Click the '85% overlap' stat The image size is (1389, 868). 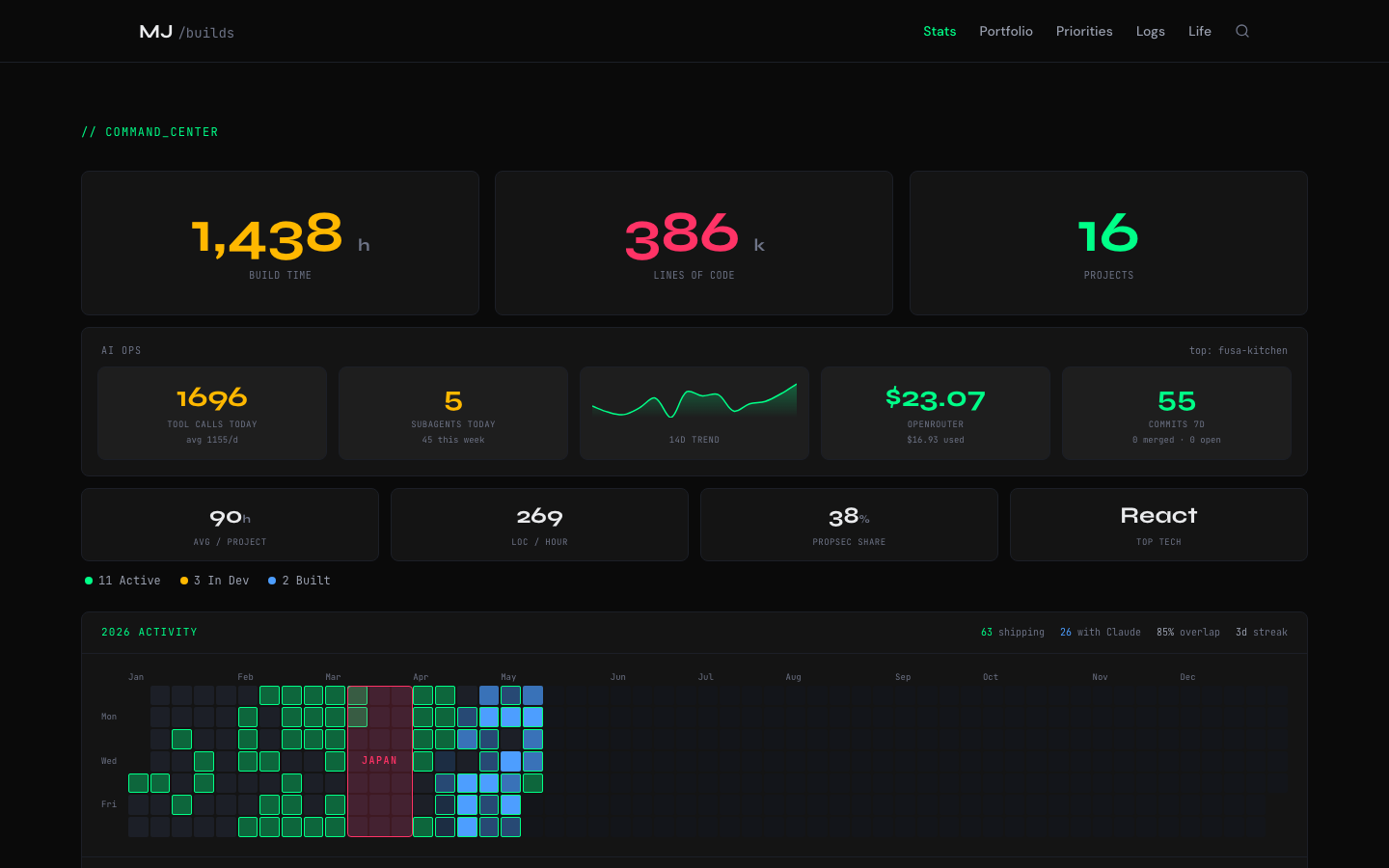coord(1188,633)
